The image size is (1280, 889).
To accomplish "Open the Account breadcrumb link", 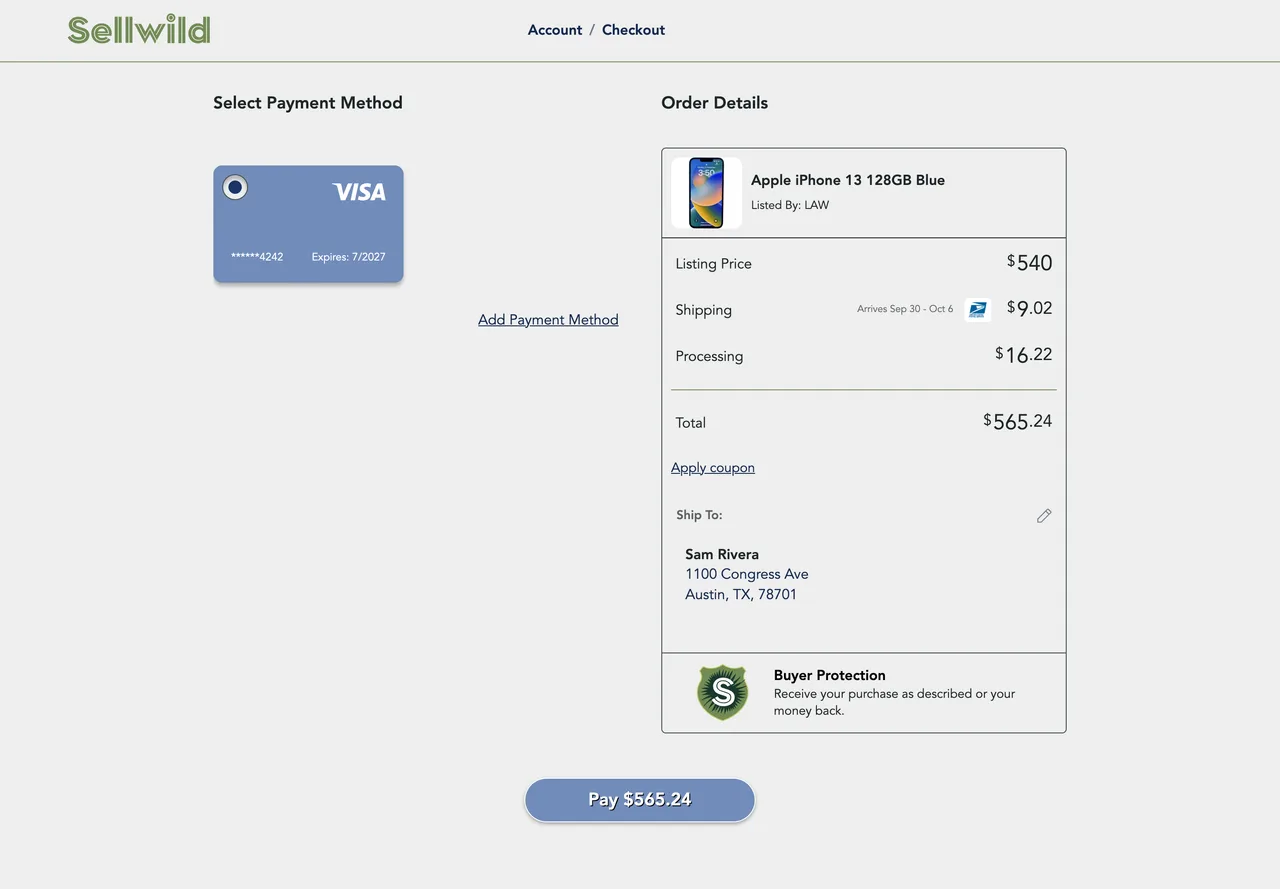I will 555,30.
